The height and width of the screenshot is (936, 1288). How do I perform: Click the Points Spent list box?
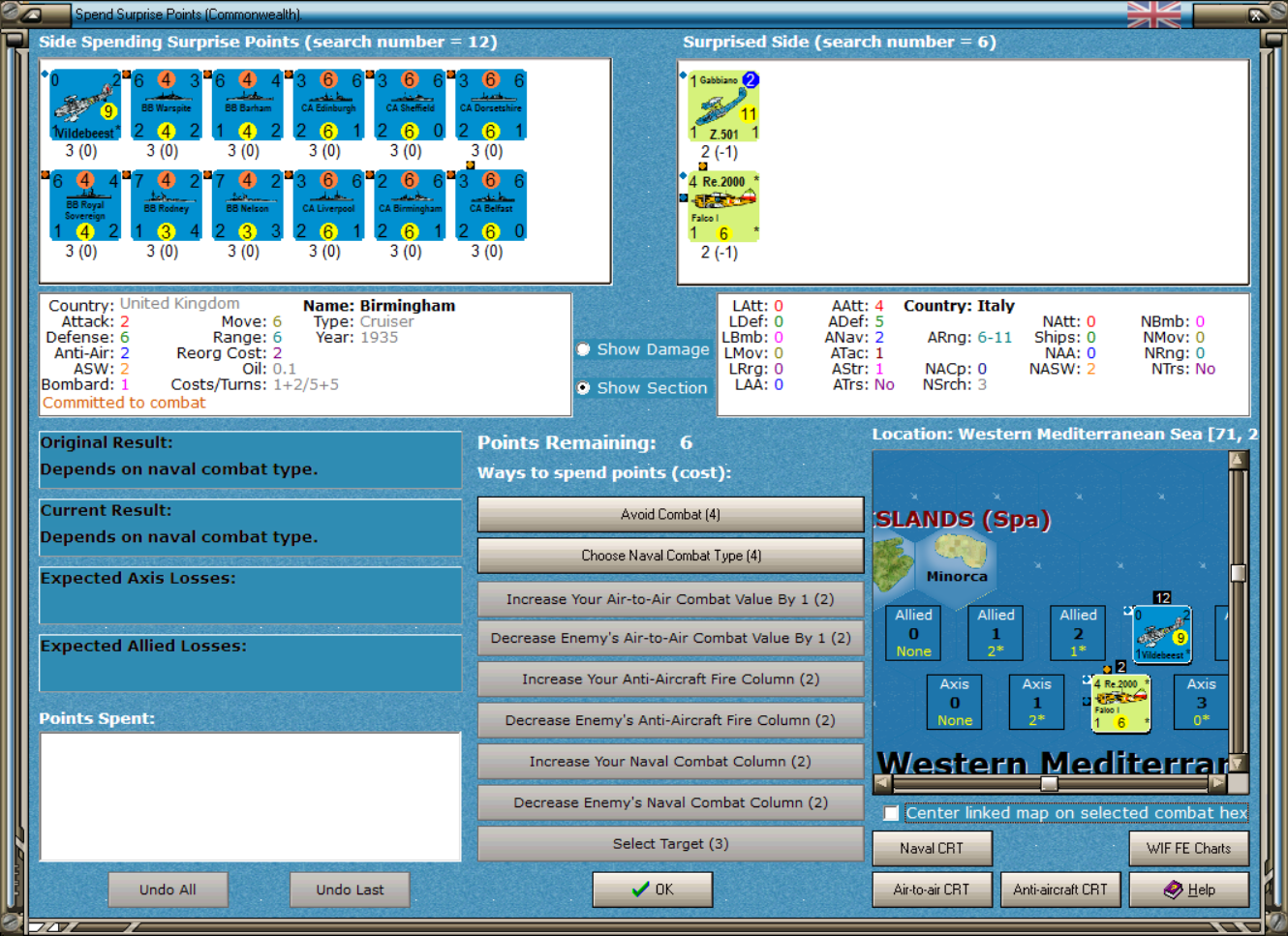[x=250, y=797]
